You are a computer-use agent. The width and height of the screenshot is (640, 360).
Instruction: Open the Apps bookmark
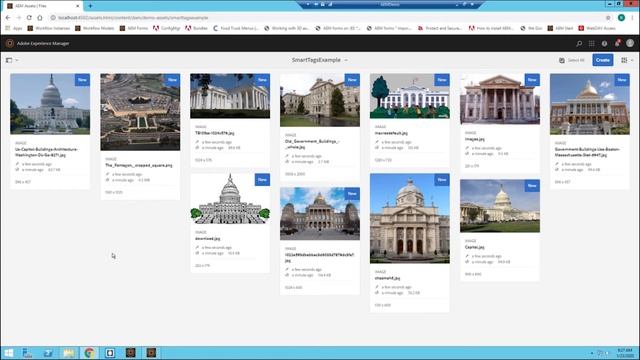pyautogui.click(x=13, y=28)
